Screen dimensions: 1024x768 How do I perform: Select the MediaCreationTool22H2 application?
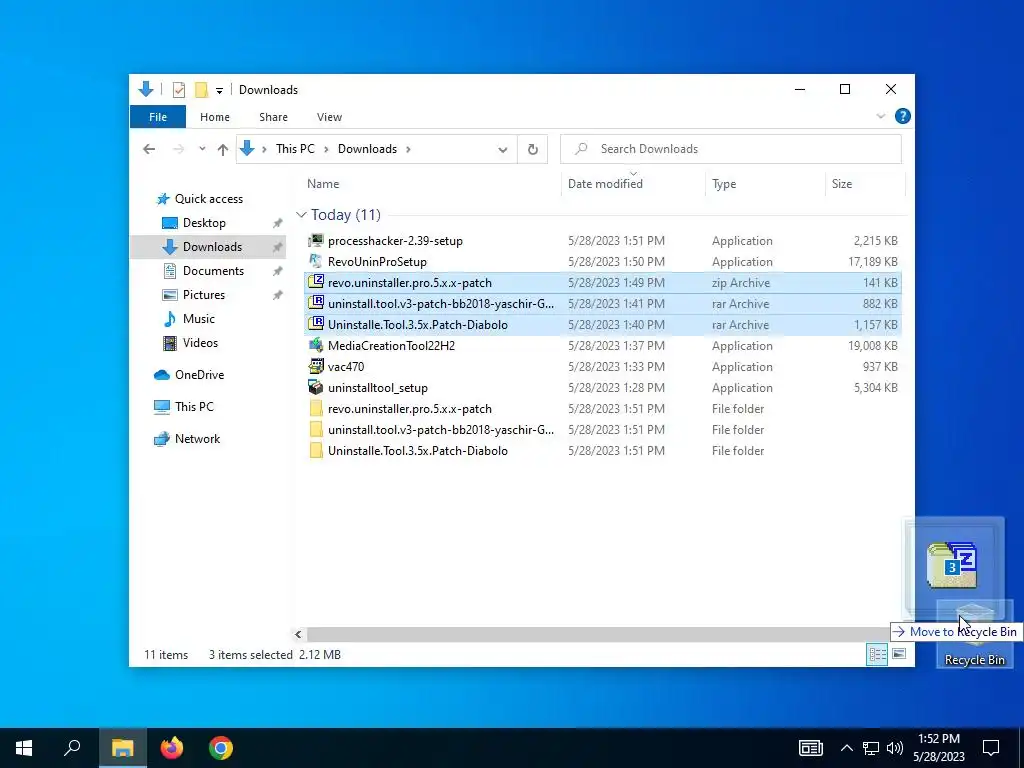(x=602, y=345)
